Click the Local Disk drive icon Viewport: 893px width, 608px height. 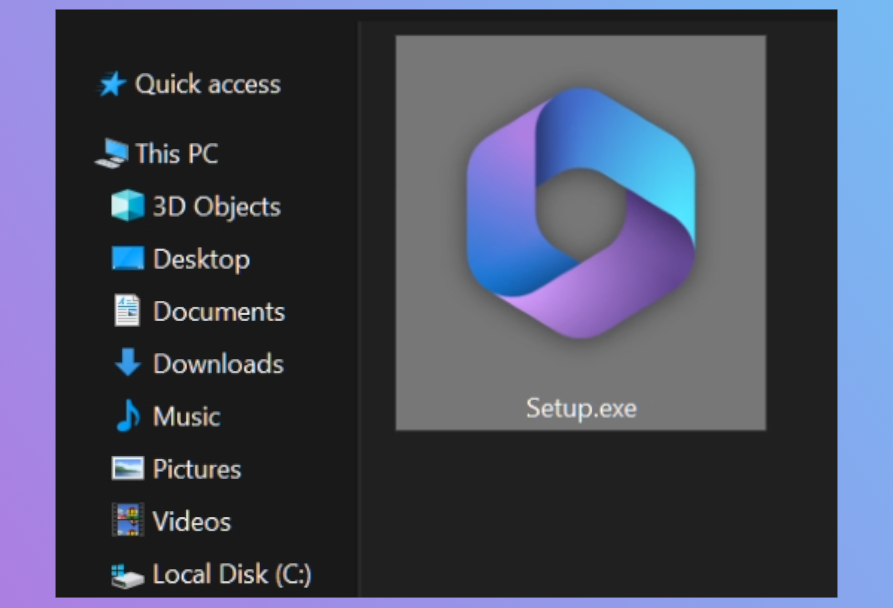click(x=128, y=573)
